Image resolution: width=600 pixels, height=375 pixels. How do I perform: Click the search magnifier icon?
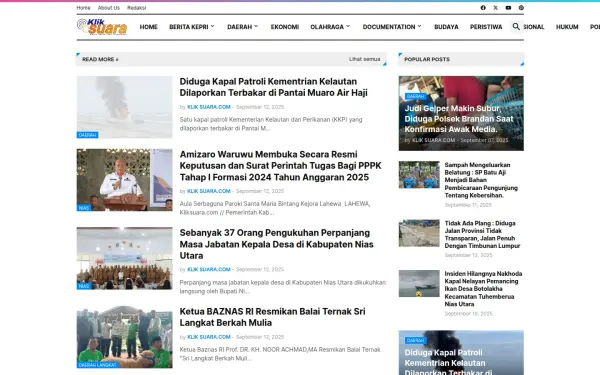[516, 26]
